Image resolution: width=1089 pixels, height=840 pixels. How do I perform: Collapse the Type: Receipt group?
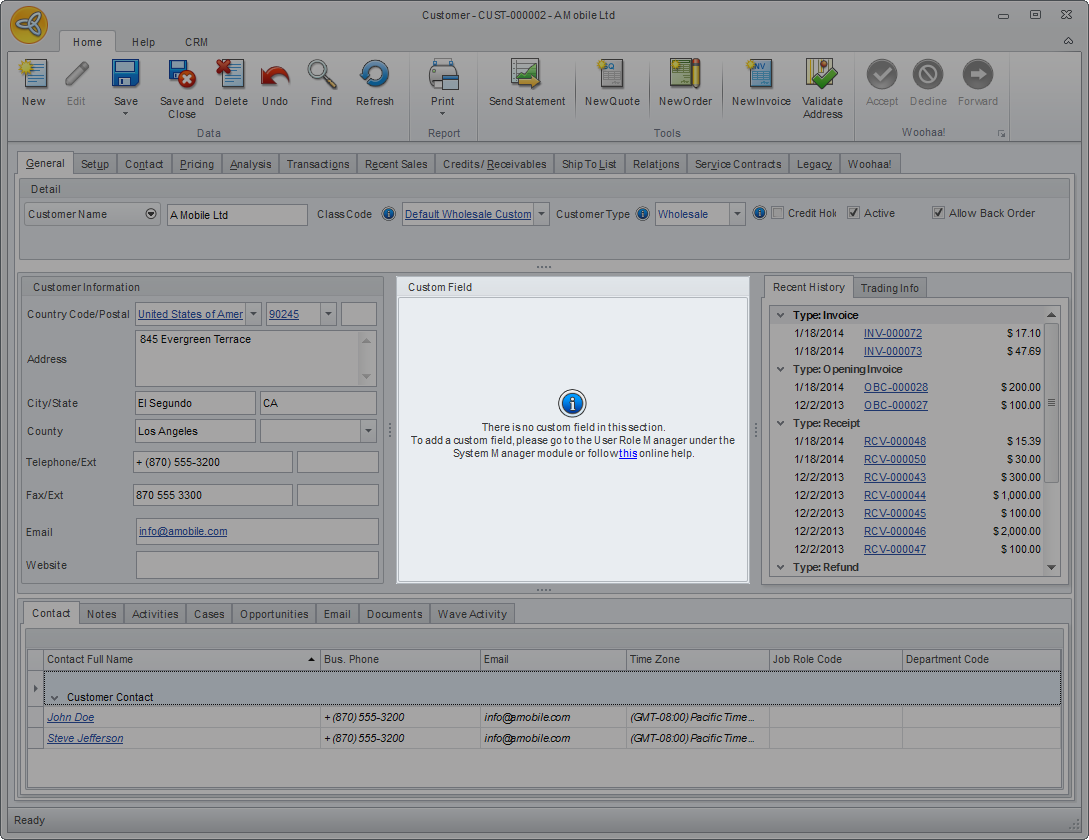(x=782, y=424)
